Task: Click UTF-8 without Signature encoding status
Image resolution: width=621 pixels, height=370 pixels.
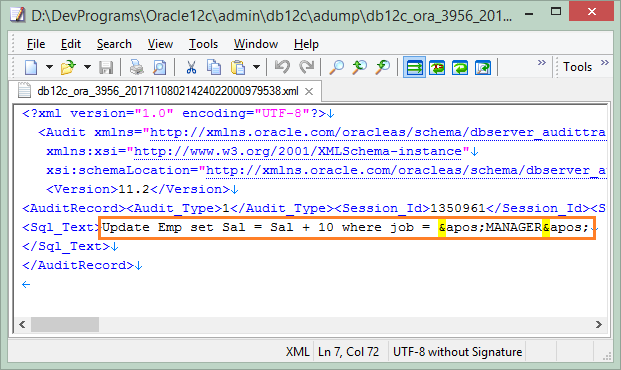Action: click(457, 352)
